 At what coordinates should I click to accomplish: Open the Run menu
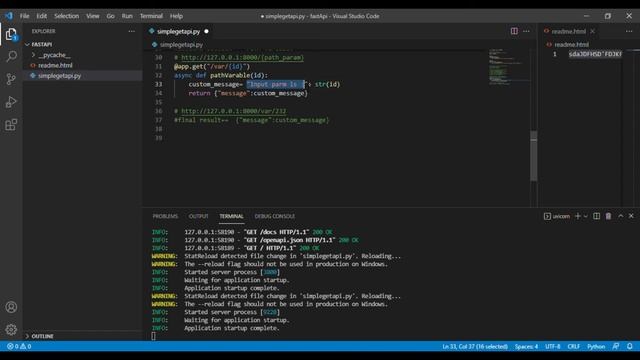(127, 16)
